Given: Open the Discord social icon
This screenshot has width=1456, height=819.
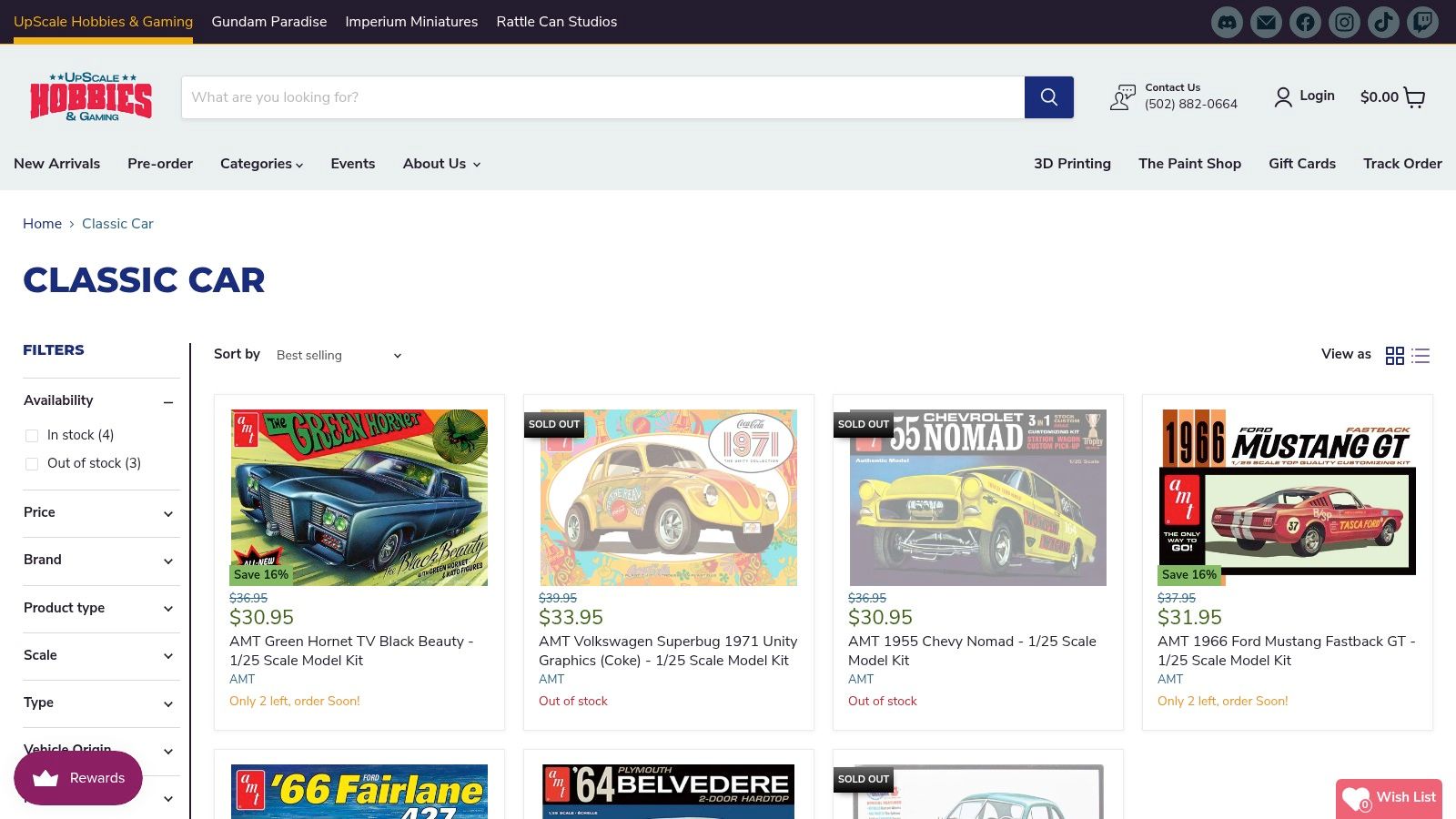Looking at the screenshot, I should (1227, 22).
